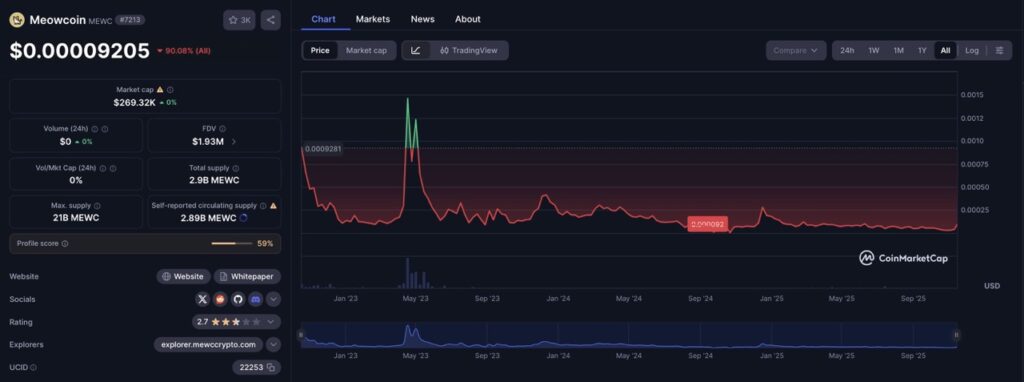Grab left handle of range navigator

301,335
